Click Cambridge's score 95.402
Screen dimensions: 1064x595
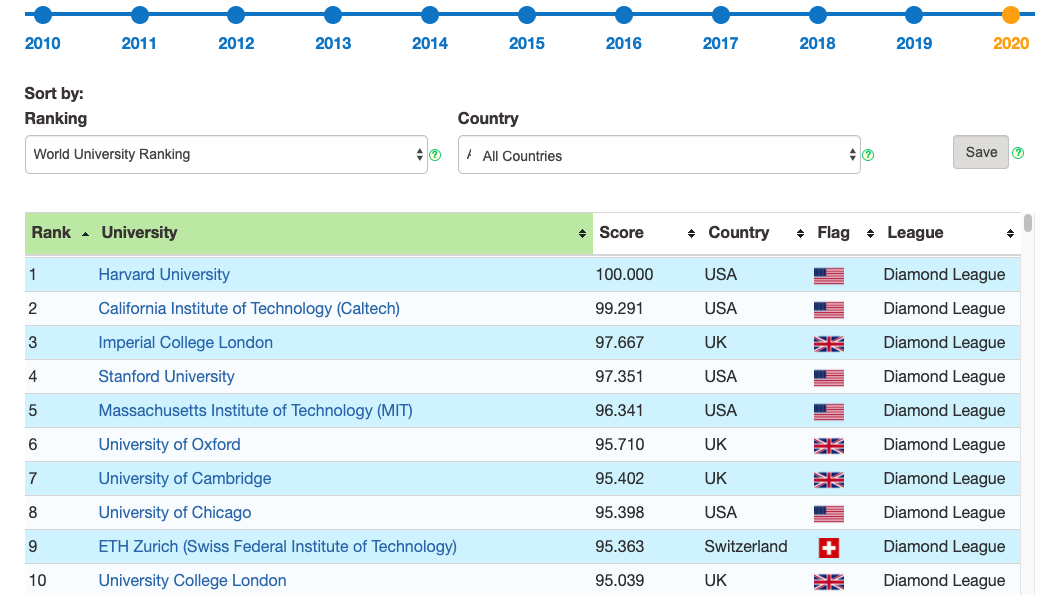click(620, 478)
